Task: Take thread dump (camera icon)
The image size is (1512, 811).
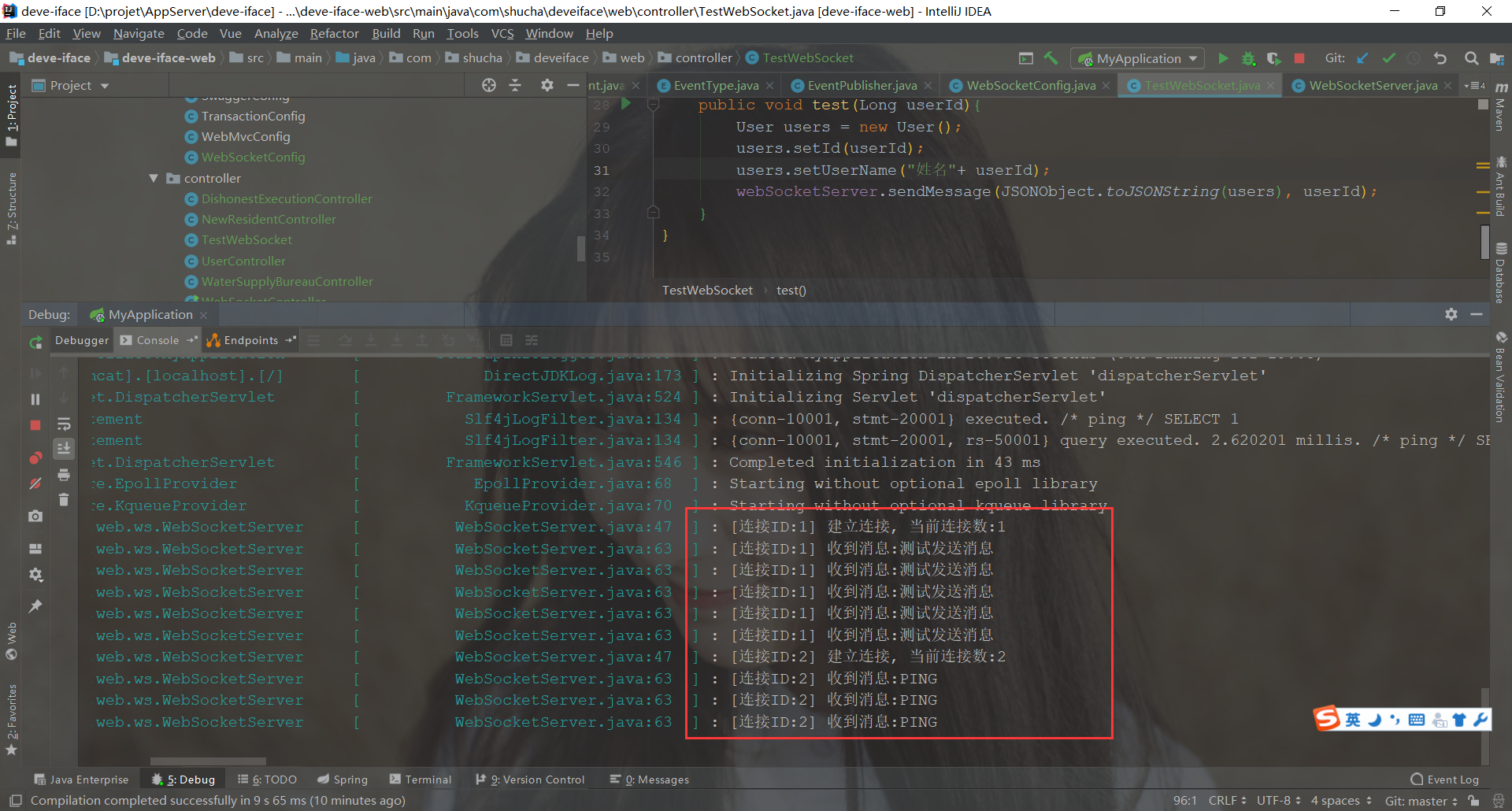Action: (x=35, y=516)
